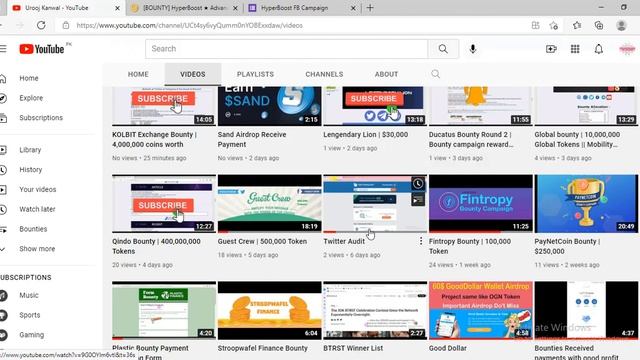This screenshot has width=640, height=360.
Task: Click Add to queue icon on Twitter Audit thumbnail
Action: point(418,200)
